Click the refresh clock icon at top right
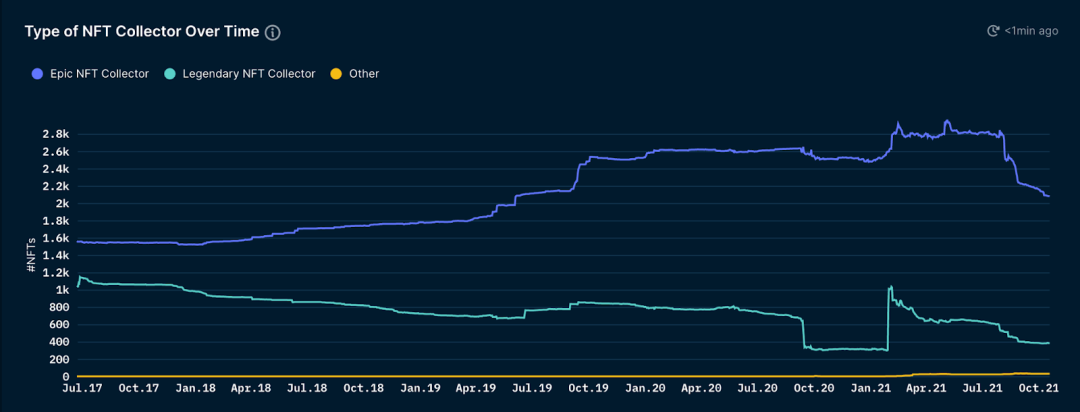This screenshot has width=1080, height=412. tap(993, 31)
